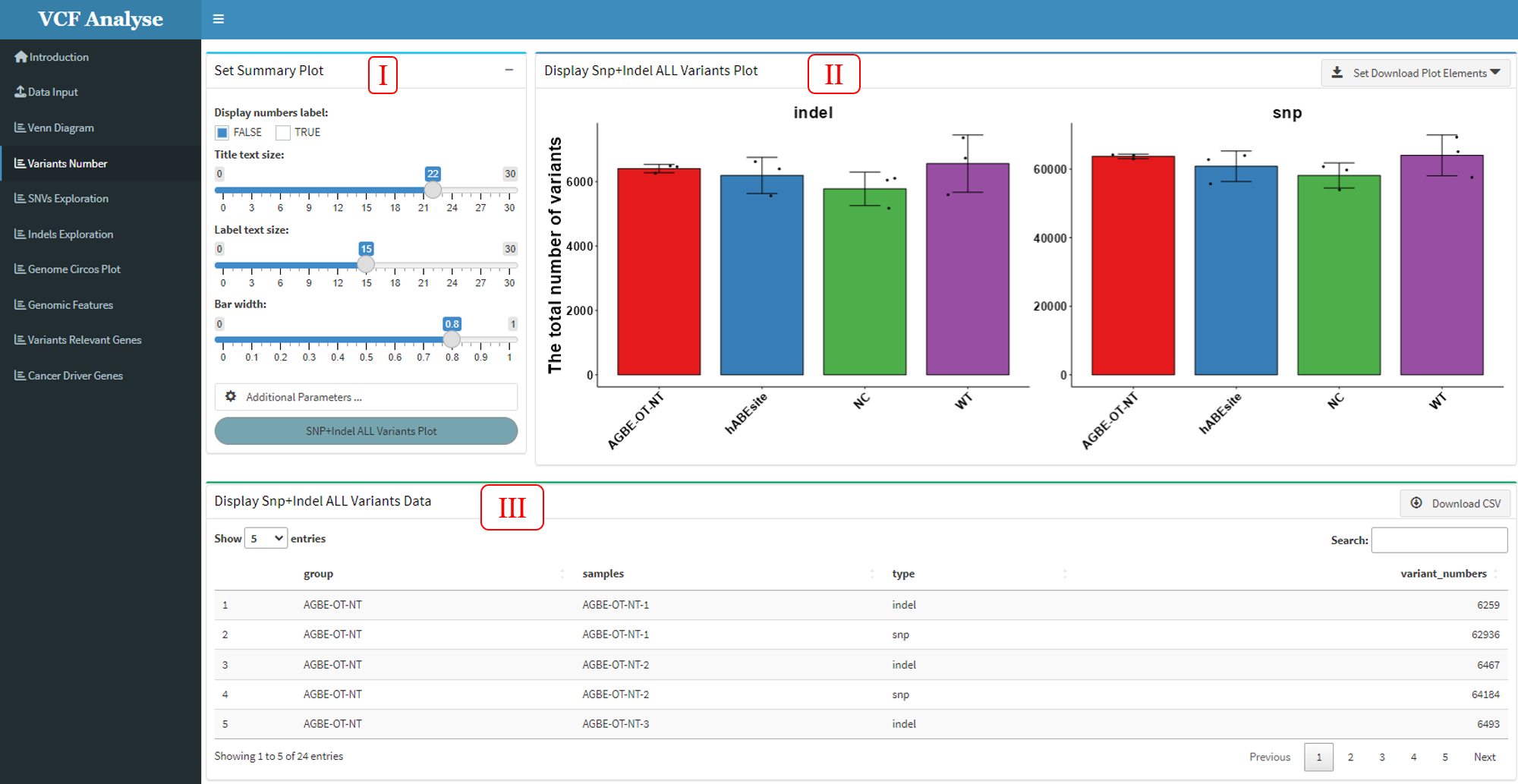
Task: Generate the SNP+Indel ALL Variants Plot
Action: click(x=366, y=431)
